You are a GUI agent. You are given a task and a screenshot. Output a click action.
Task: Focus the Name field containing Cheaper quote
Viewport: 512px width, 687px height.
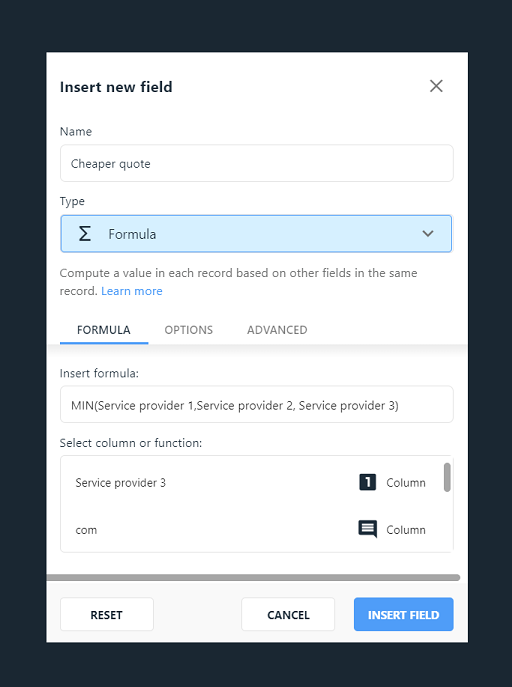[256, 163]
